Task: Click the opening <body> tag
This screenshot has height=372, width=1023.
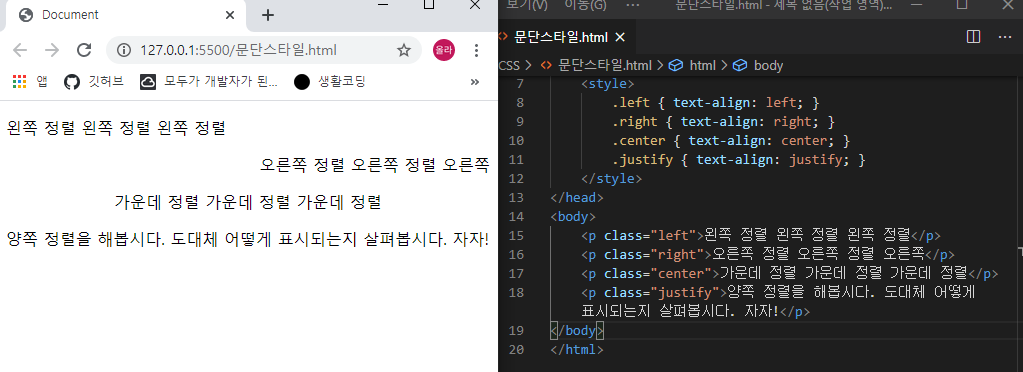Action: click(573, 217)
